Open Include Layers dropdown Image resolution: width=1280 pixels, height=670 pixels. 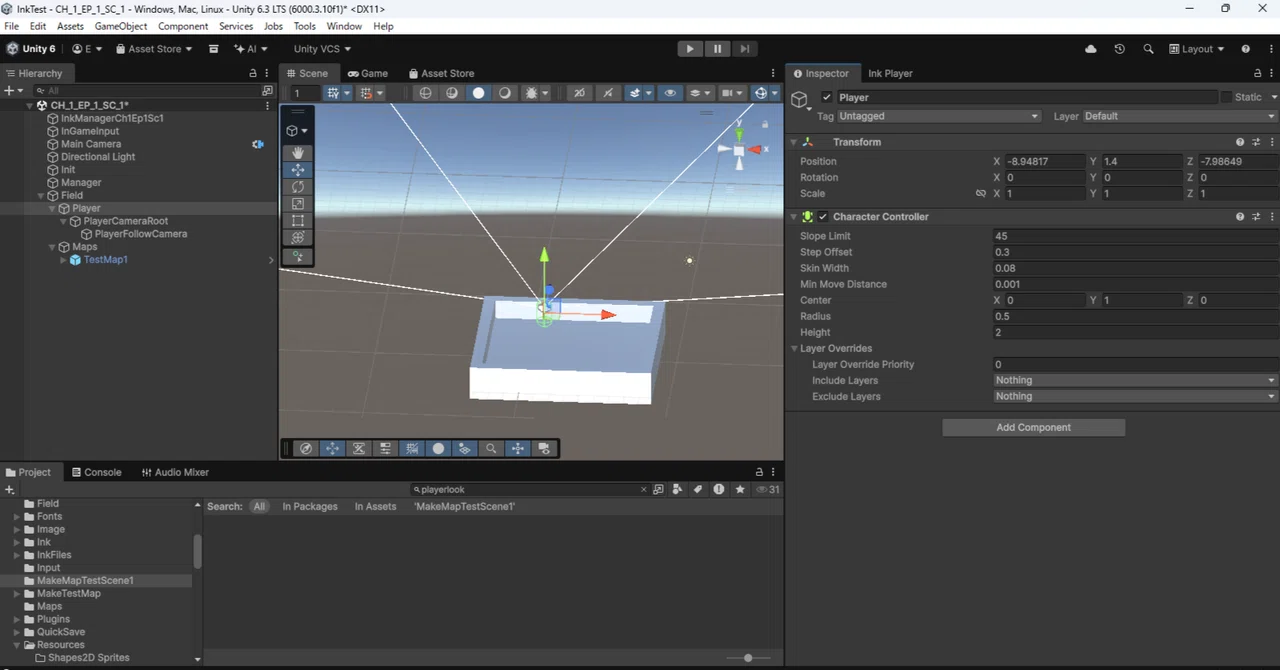1136,380
